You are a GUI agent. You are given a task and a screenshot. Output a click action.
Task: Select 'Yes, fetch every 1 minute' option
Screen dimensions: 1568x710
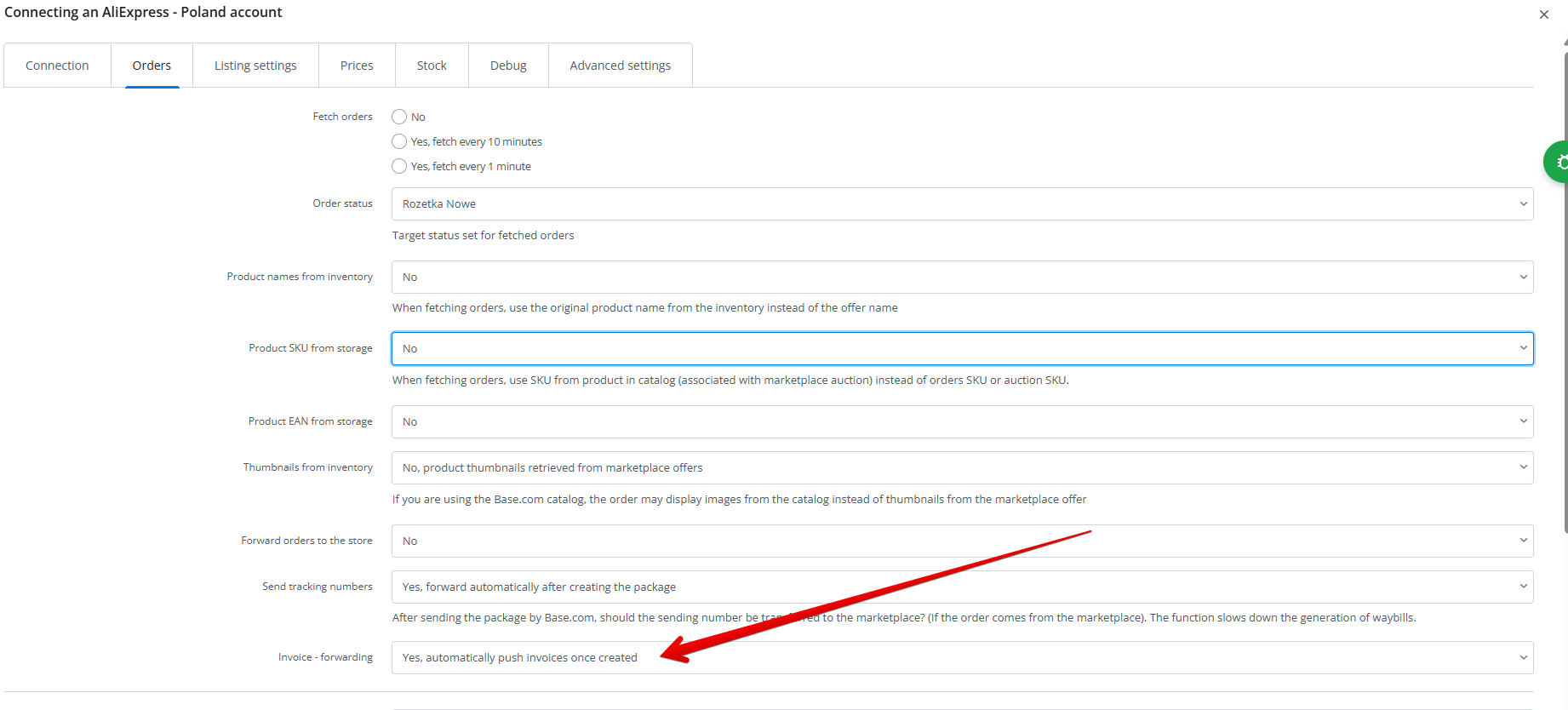(399, 166)
